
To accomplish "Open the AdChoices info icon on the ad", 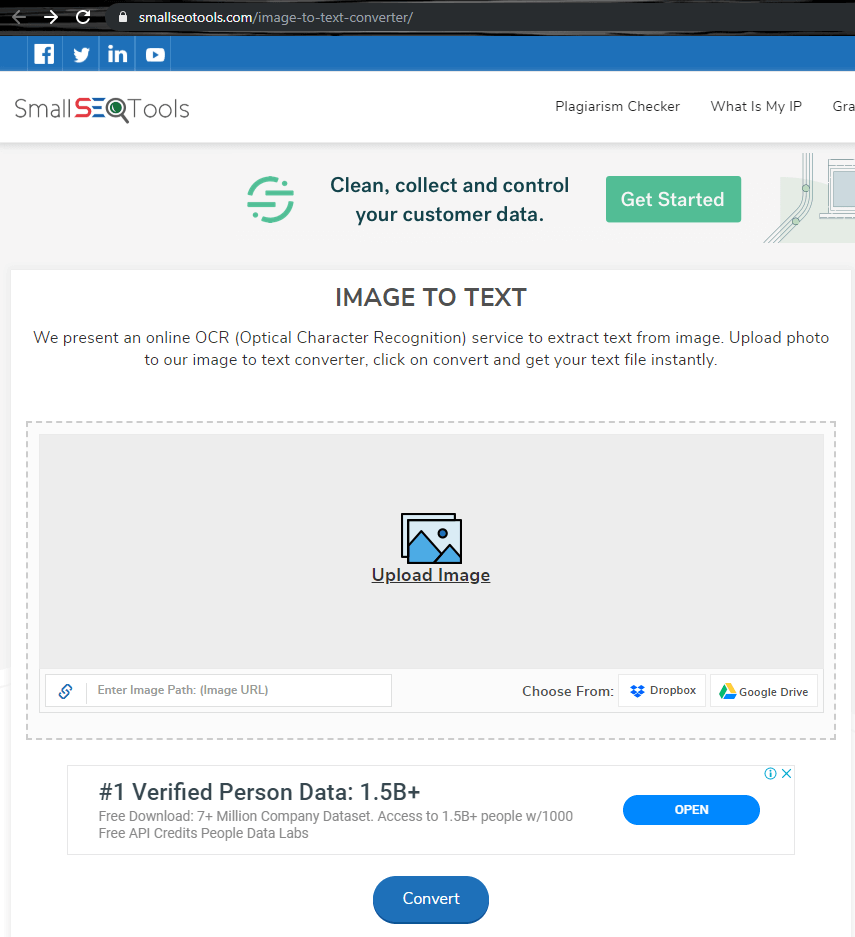I will [770, 773].
